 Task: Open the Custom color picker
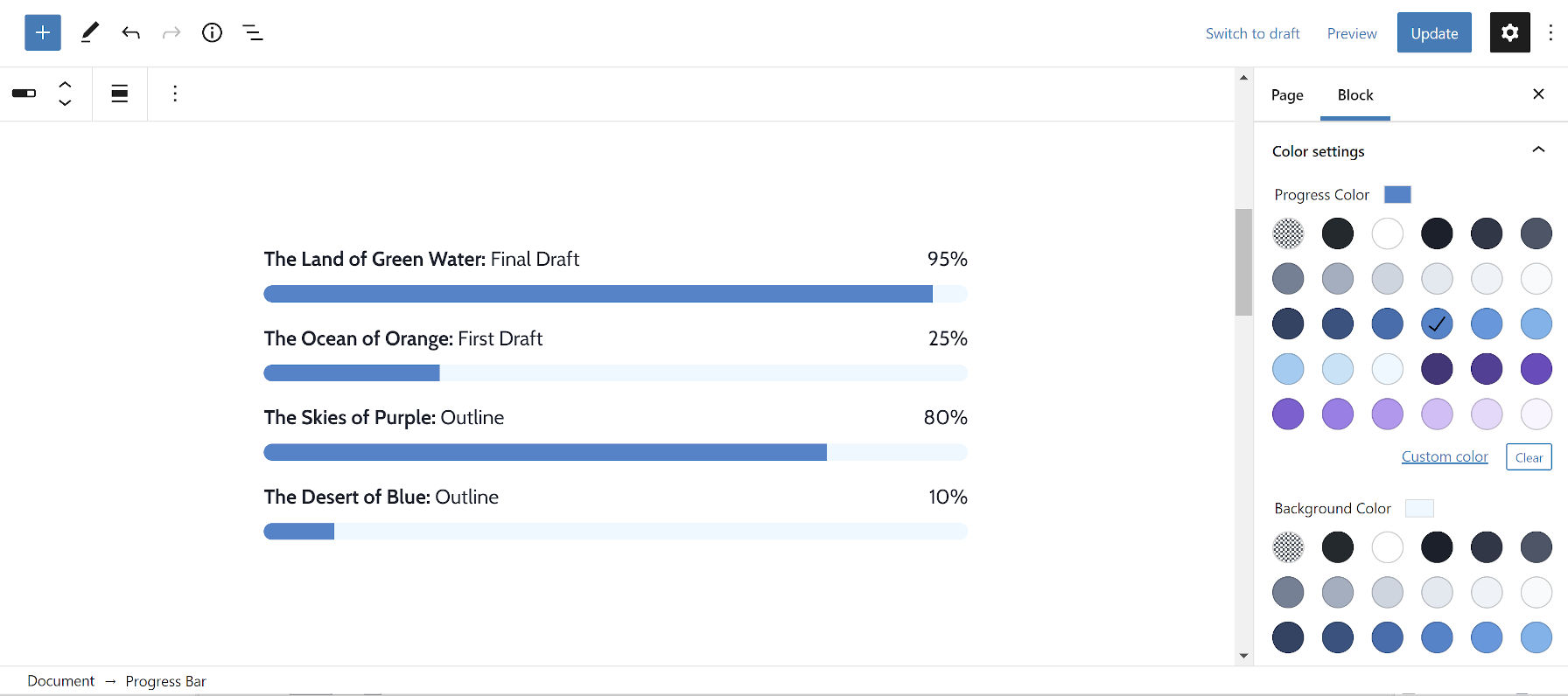(x=1444, y=456)
